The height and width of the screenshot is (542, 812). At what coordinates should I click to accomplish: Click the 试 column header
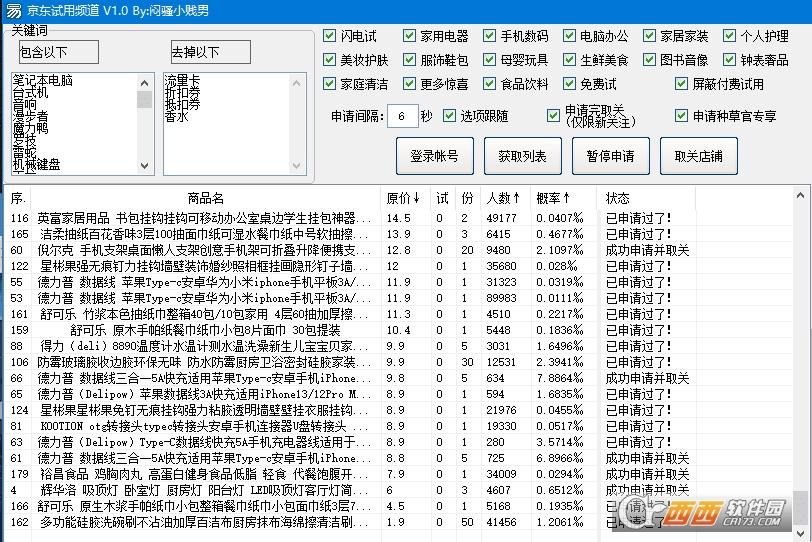pos(442,198)
